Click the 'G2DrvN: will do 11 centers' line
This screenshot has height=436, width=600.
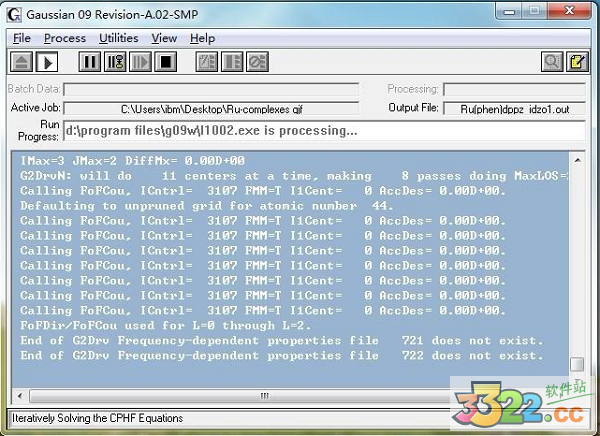[294, 176]
